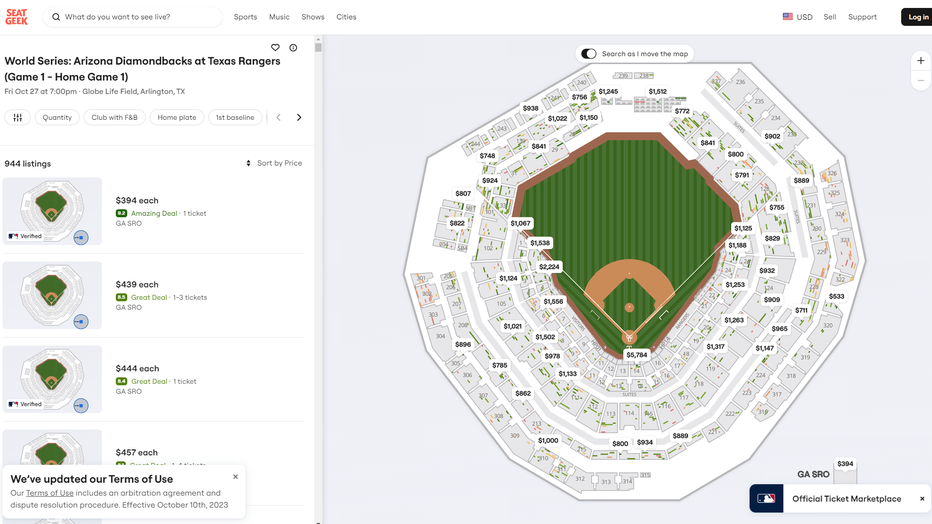Screen dimensions: 932x524
Task: Click the Log in button
Action: click(x=917, y=17)
